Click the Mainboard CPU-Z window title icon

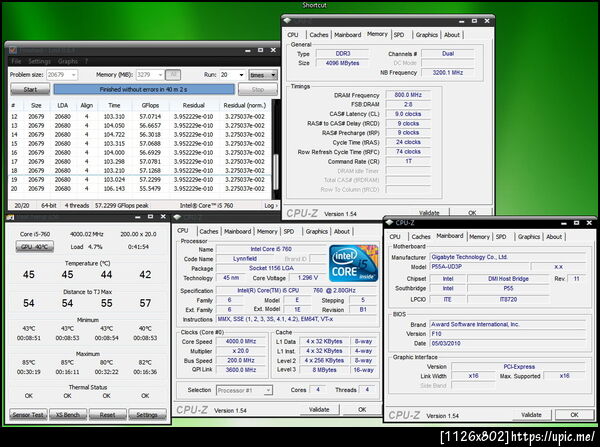coord(390,222)
